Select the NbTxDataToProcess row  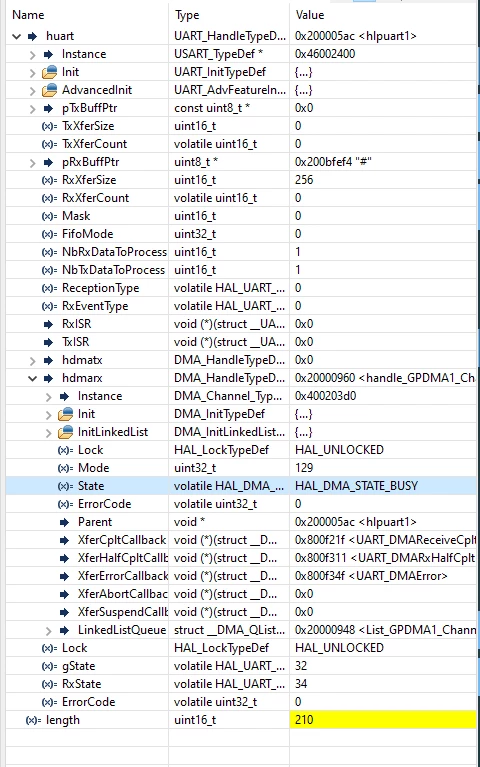[241, 271]
